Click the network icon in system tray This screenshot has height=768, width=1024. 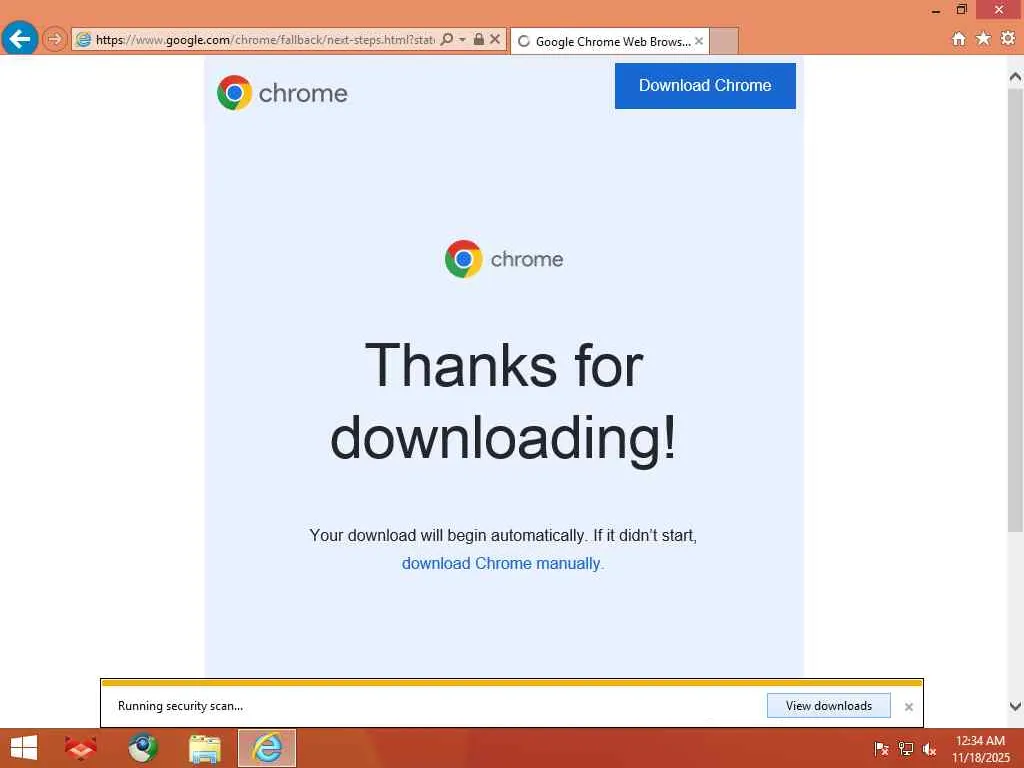[x=905, y=749]
